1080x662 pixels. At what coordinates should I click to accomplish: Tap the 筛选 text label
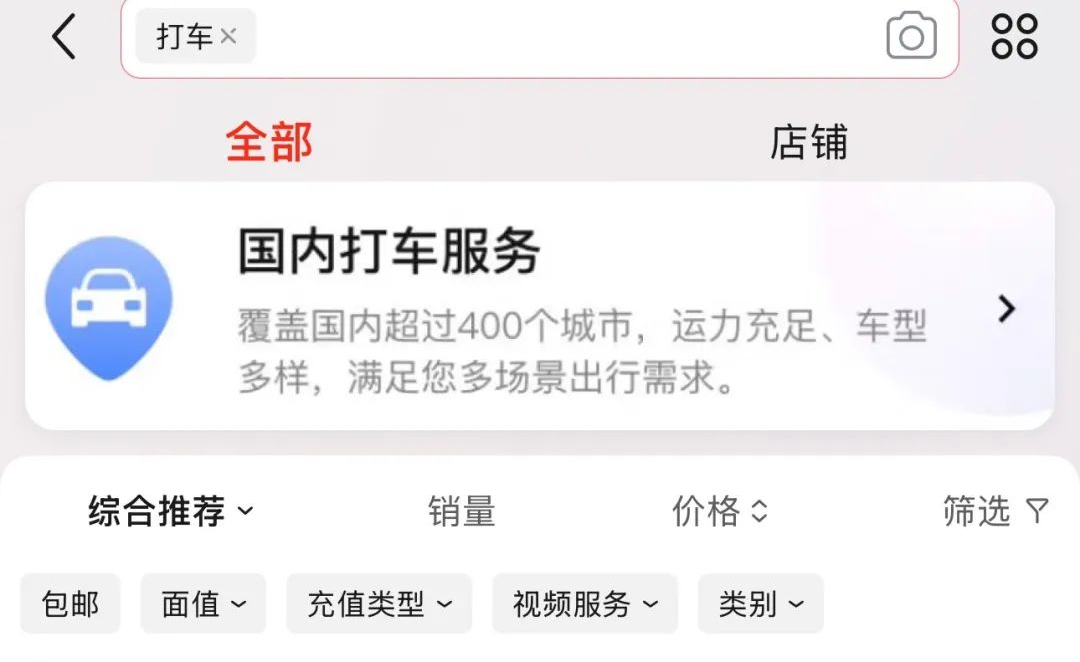[977, 511]
